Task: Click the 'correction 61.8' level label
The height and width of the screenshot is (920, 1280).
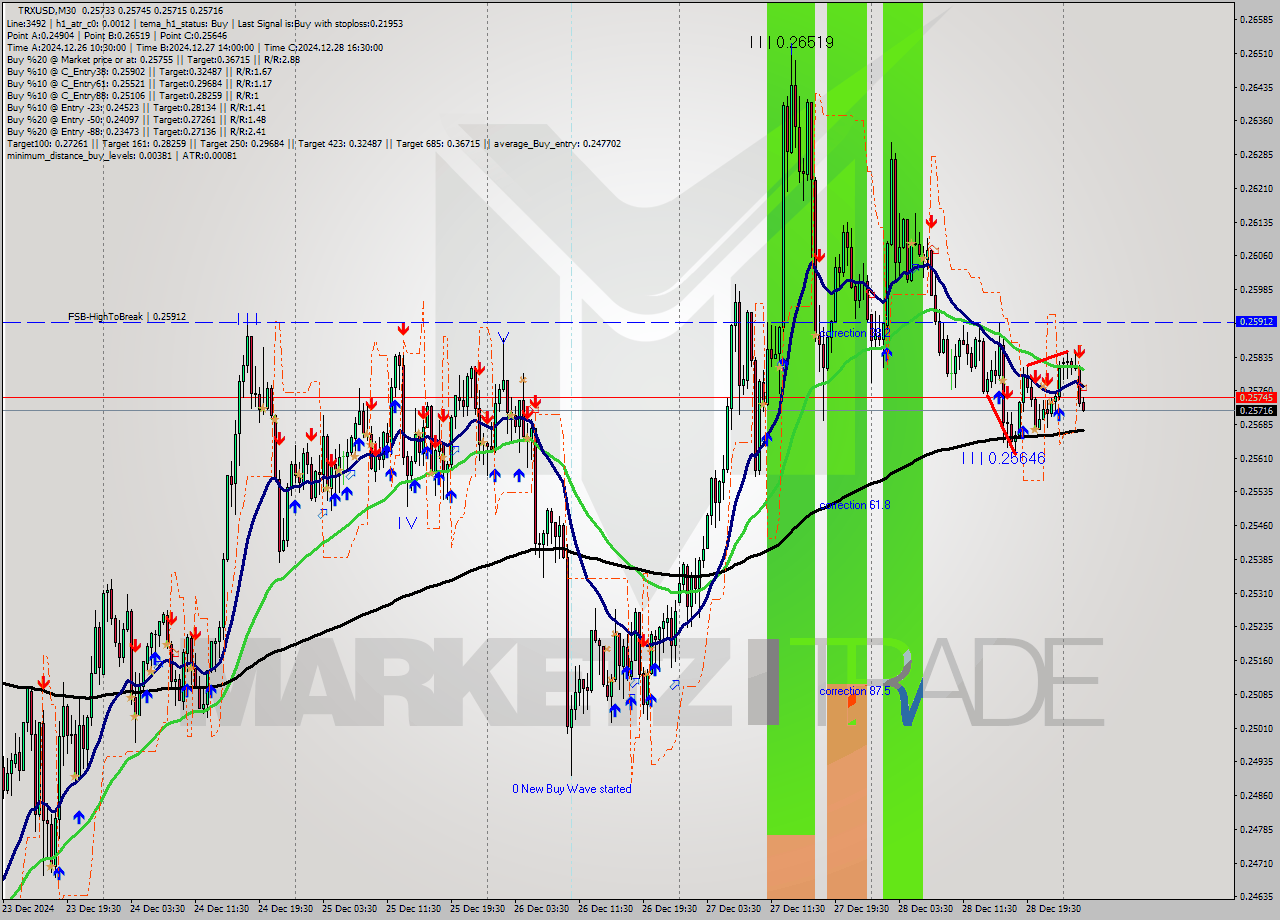Action: (854, 505)
